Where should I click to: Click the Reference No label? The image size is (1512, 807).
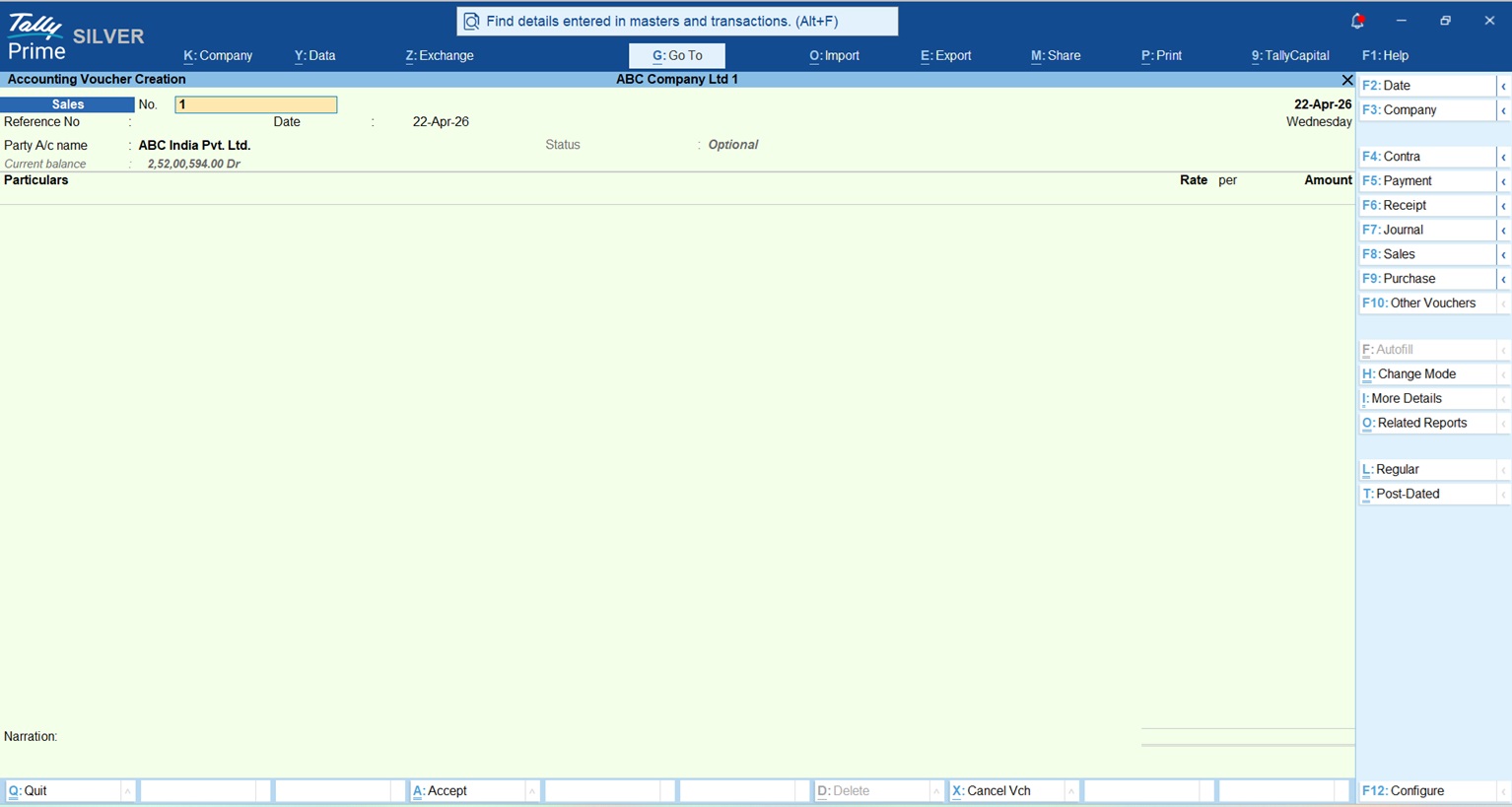tap(41, 122)
